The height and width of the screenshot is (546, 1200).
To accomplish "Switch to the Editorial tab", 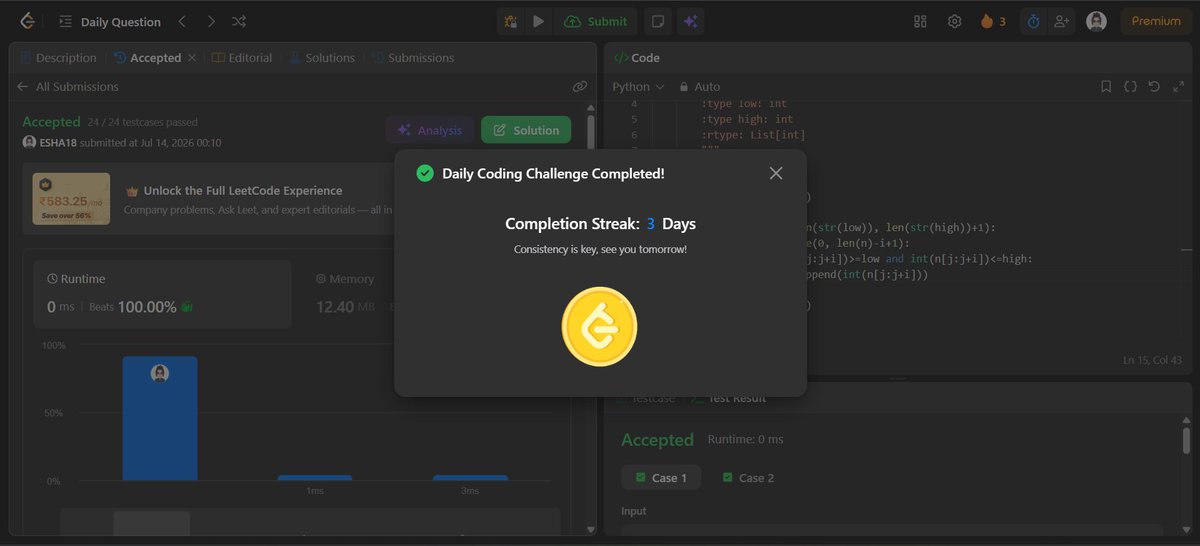I will [242, 58].
